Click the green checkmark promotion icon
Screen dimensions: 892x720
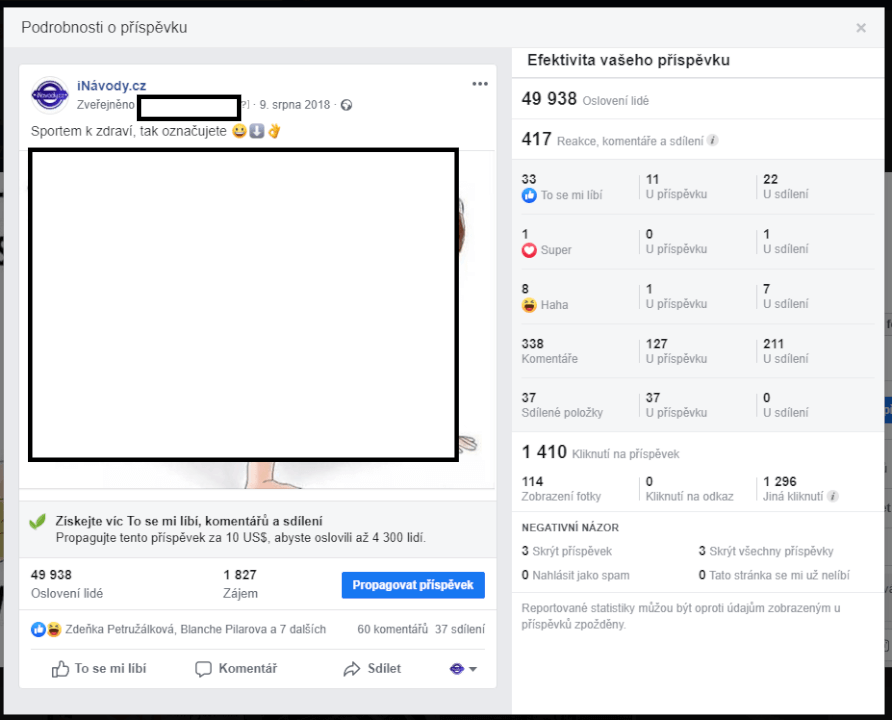[x=41, y=521]
